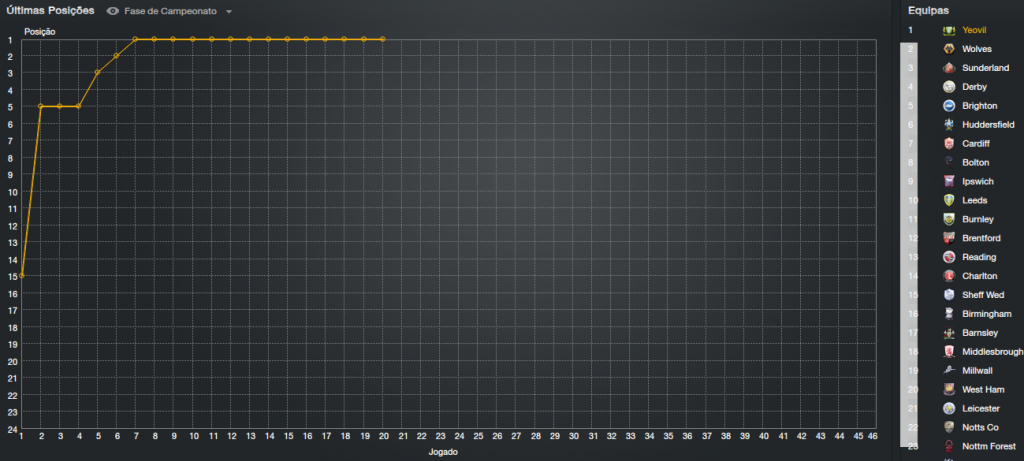This screenshot has width=1024, height=461.
Task: Click the Yeovil club badge icon
Action: point(949,30)
